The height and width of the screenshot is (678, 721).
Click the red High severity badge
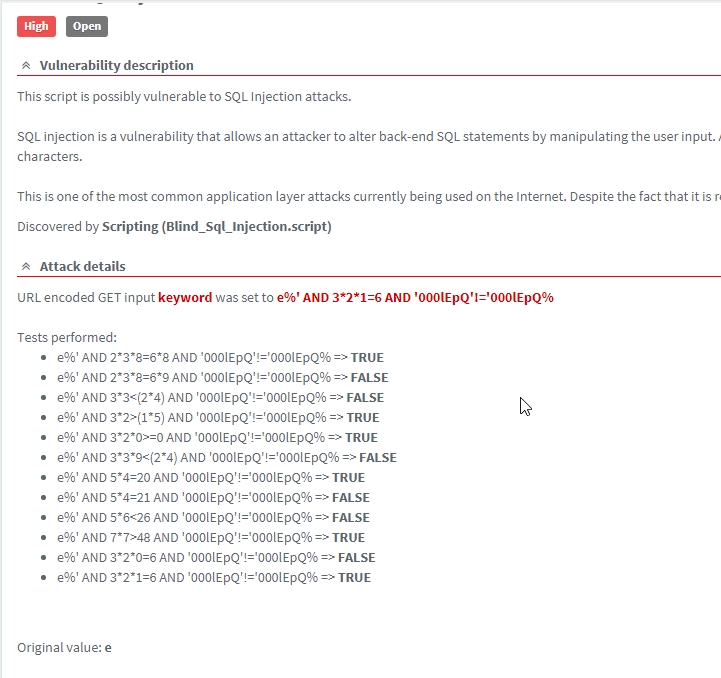[36, 26]
